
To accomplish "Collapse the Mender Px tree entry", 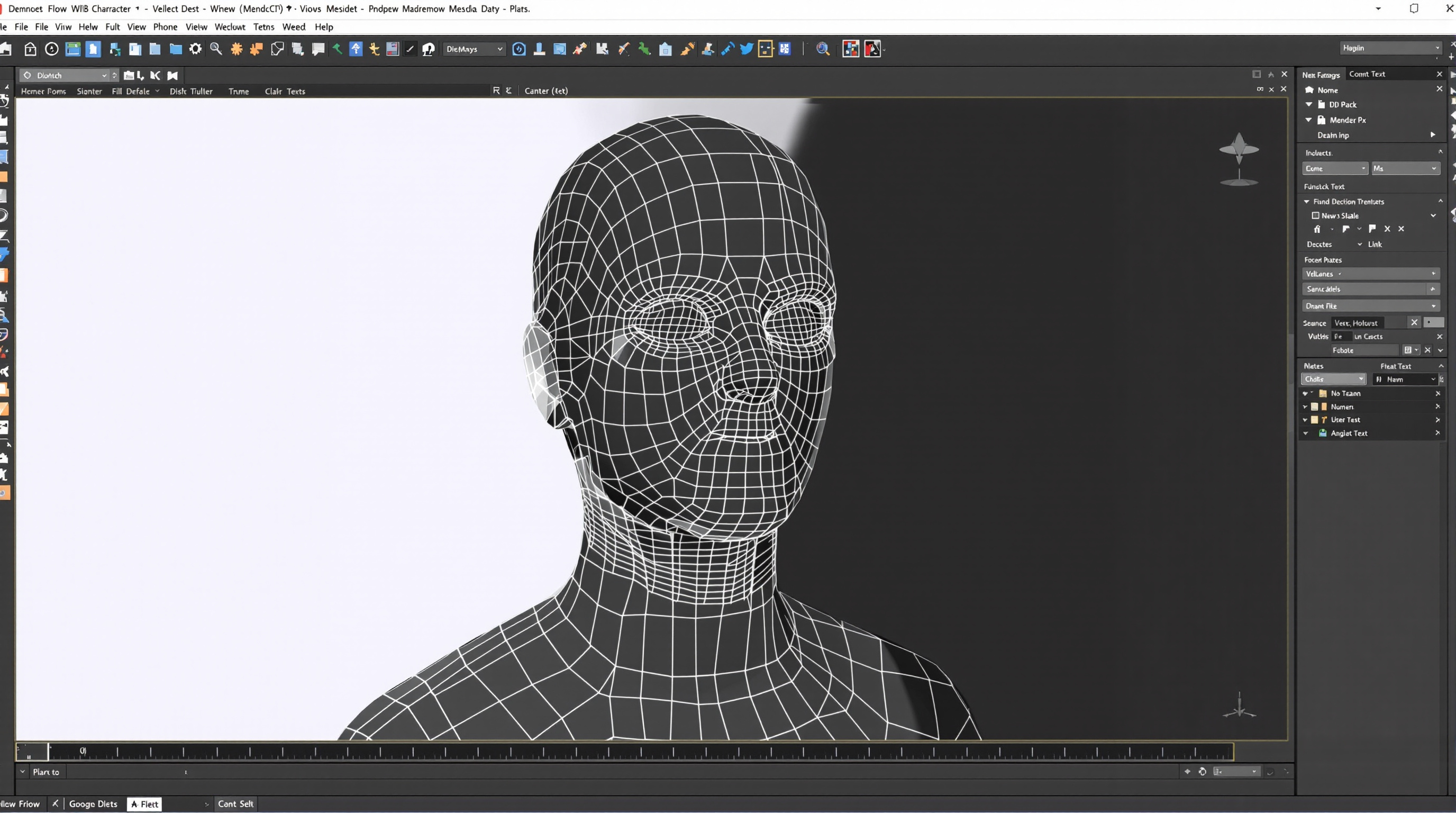I will (x=1308, y=119).
